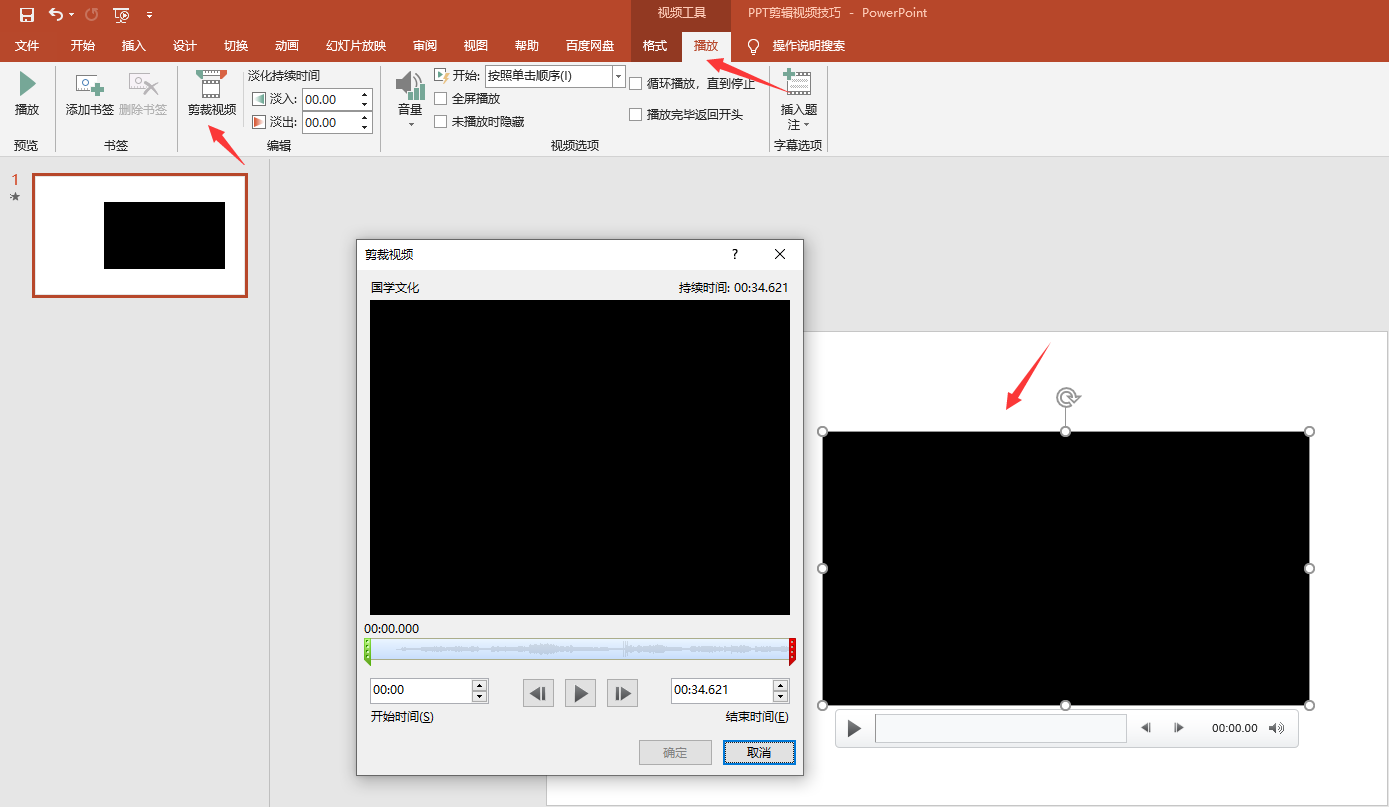Play the video on the slide

coord(854,728)
